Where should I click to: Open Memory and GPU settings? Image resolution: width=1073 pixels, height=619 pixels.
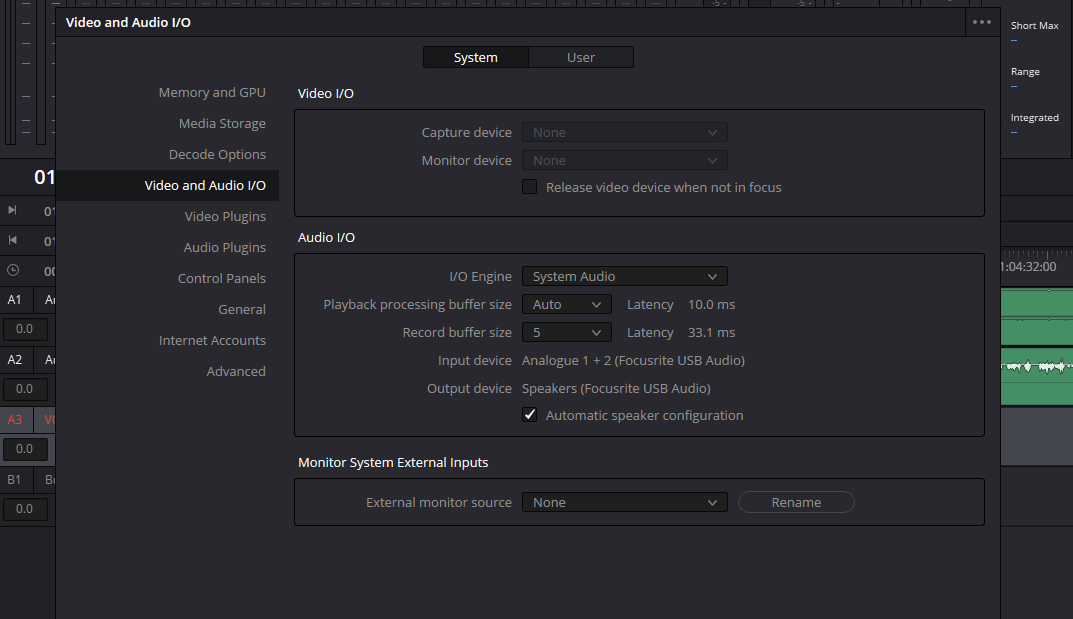(212, 92)
